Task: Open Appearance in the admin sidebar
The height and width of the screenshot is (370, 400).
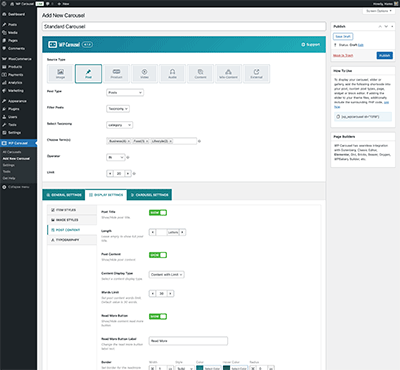Action: (x=17, y=101)
